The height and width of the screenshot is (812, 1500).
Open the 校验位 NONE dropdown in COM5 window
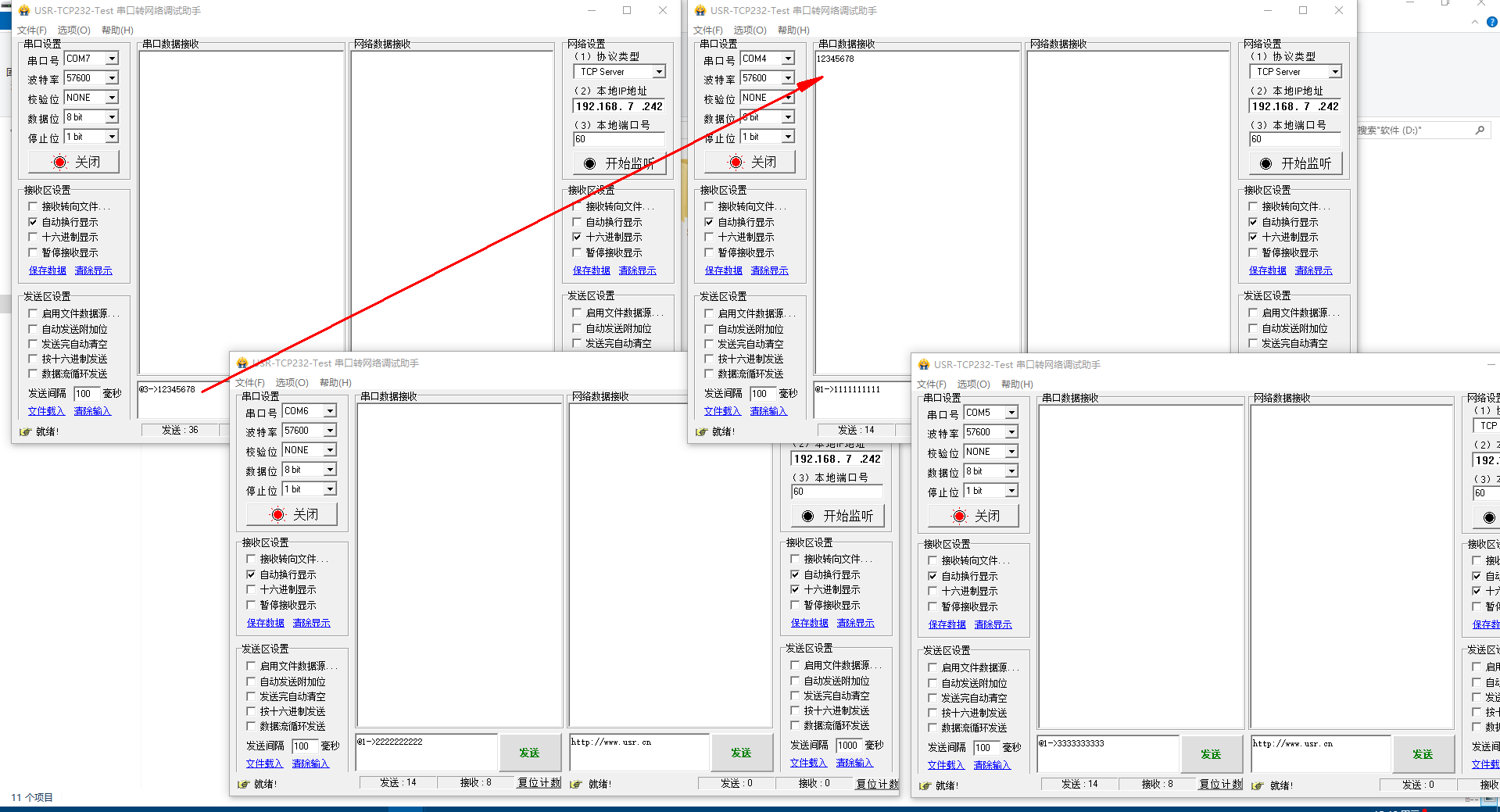click(x=1011, y=452)
